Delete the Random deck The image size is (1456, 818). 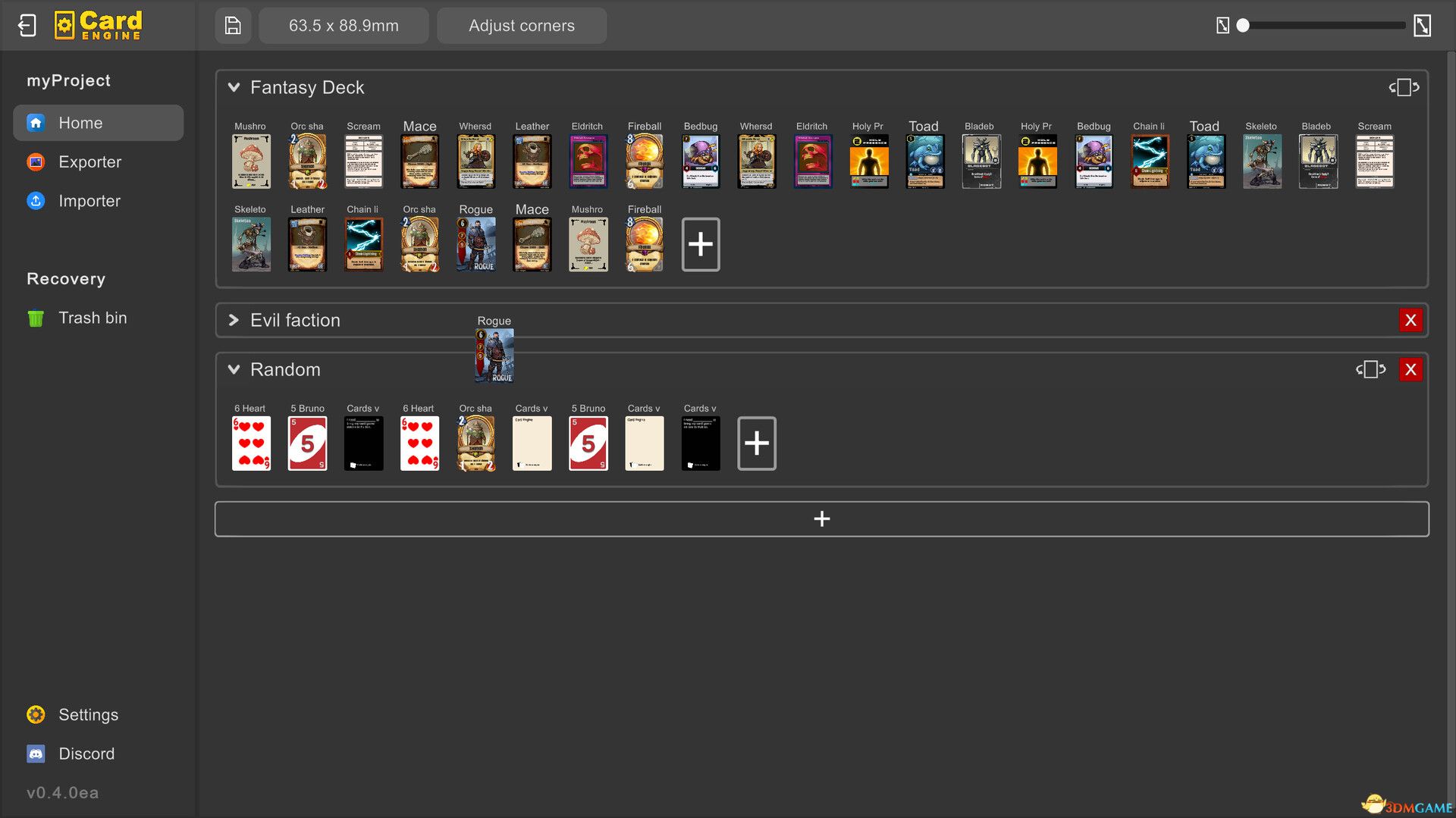tap(1410, 370)
